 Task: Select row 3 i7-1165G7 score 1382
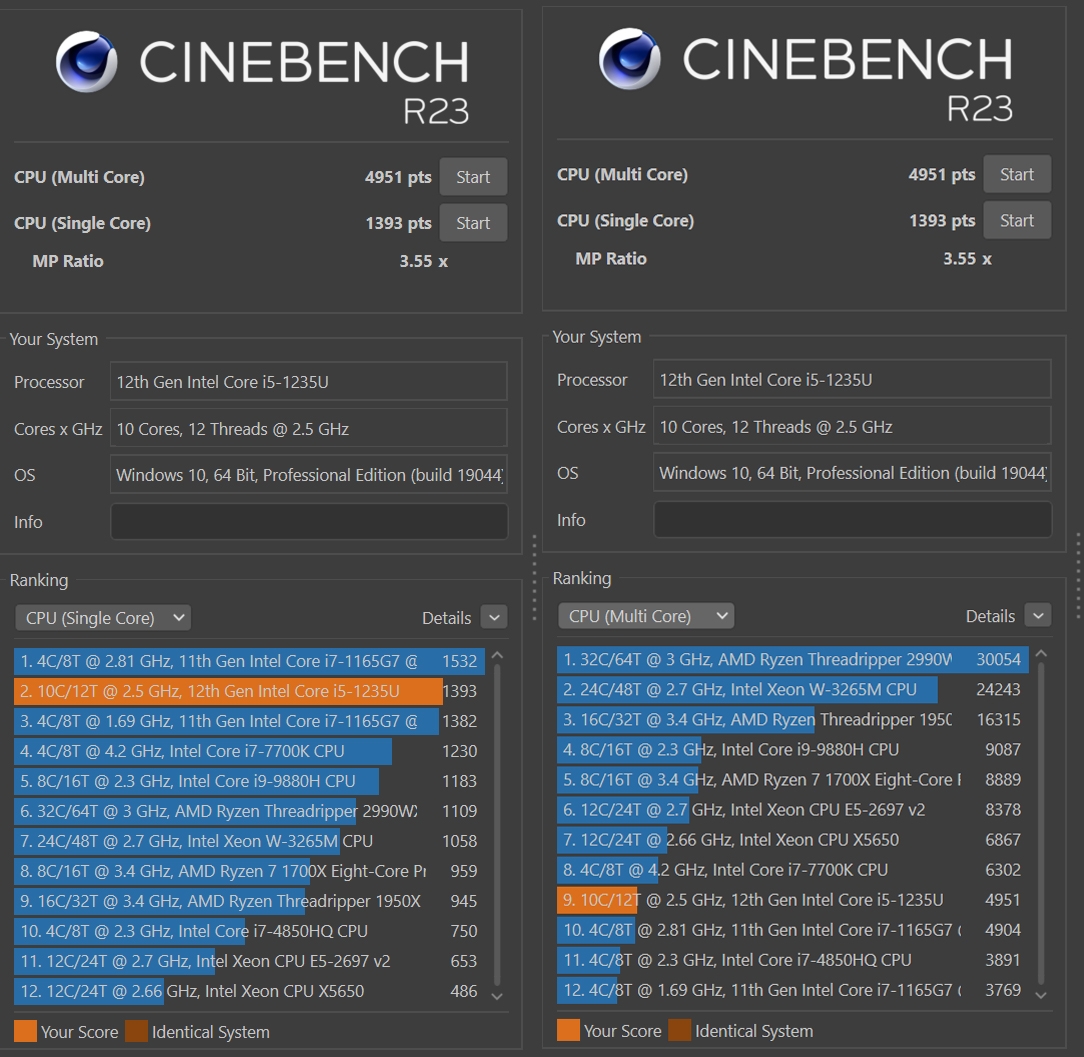click(249, 721)
